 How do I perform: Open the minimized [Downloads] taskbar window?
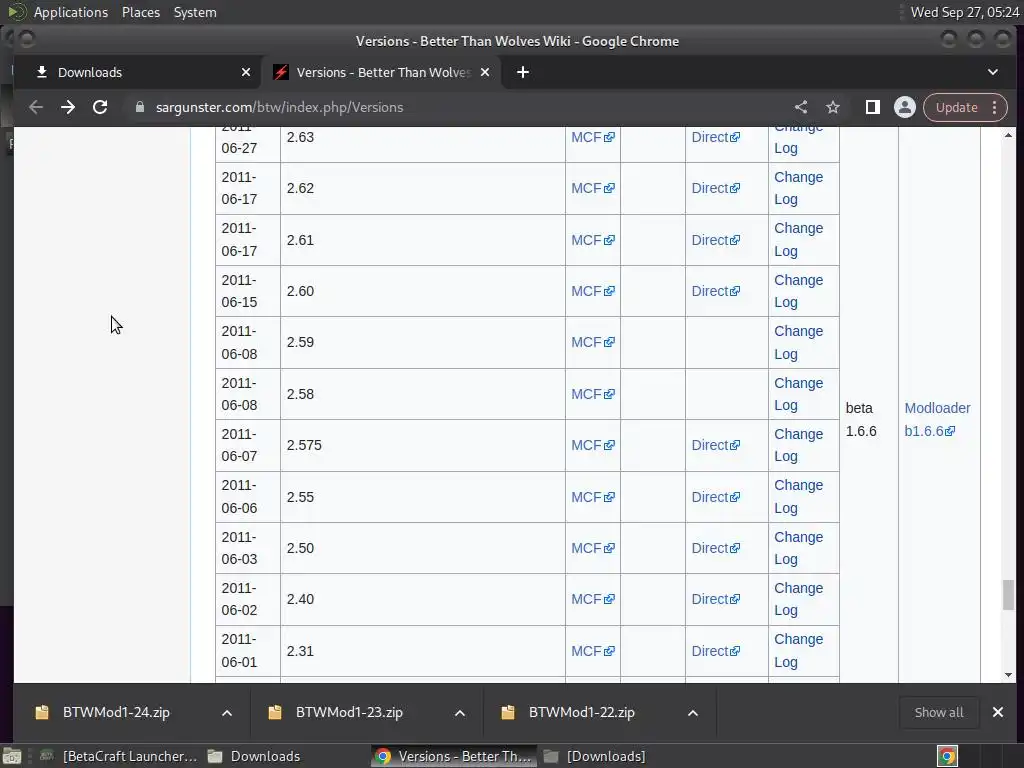pyautogui.click(x=594, y=756)
